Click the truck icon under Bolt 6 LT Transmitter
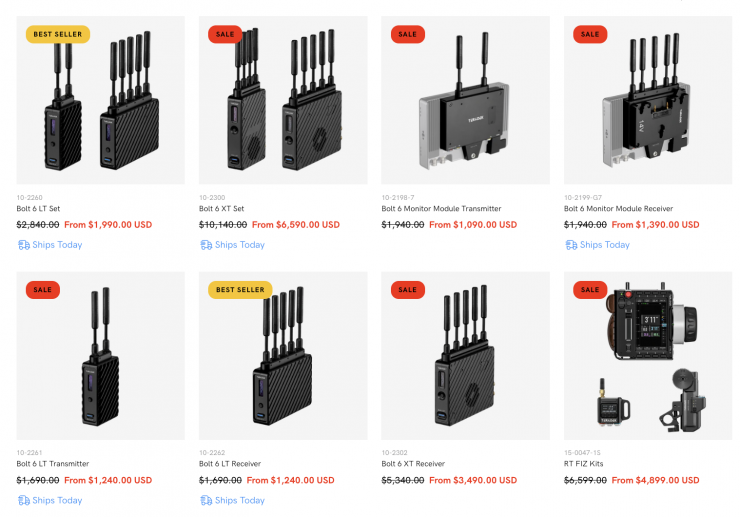Viewport: 740px width, 517px height. [23, 500]
